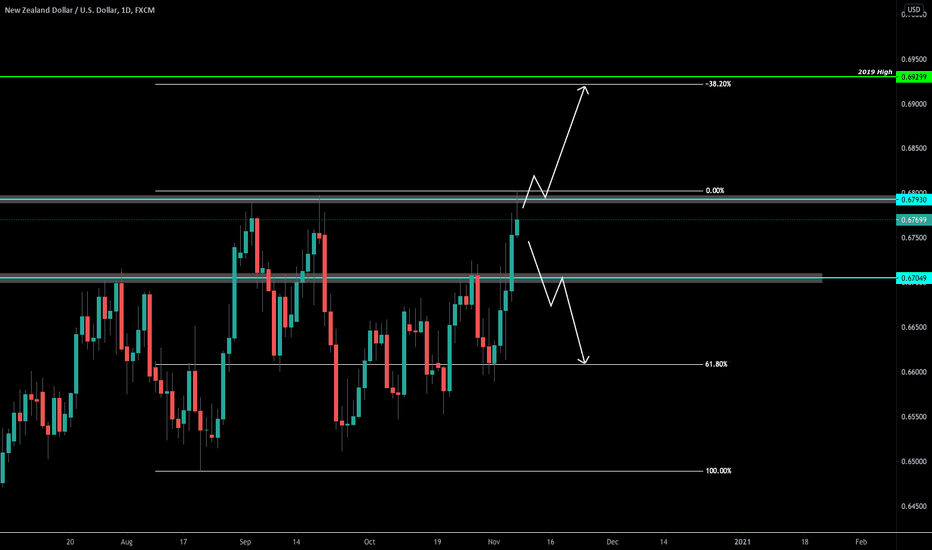Click the Nov label on the time axis

(493, 542)
